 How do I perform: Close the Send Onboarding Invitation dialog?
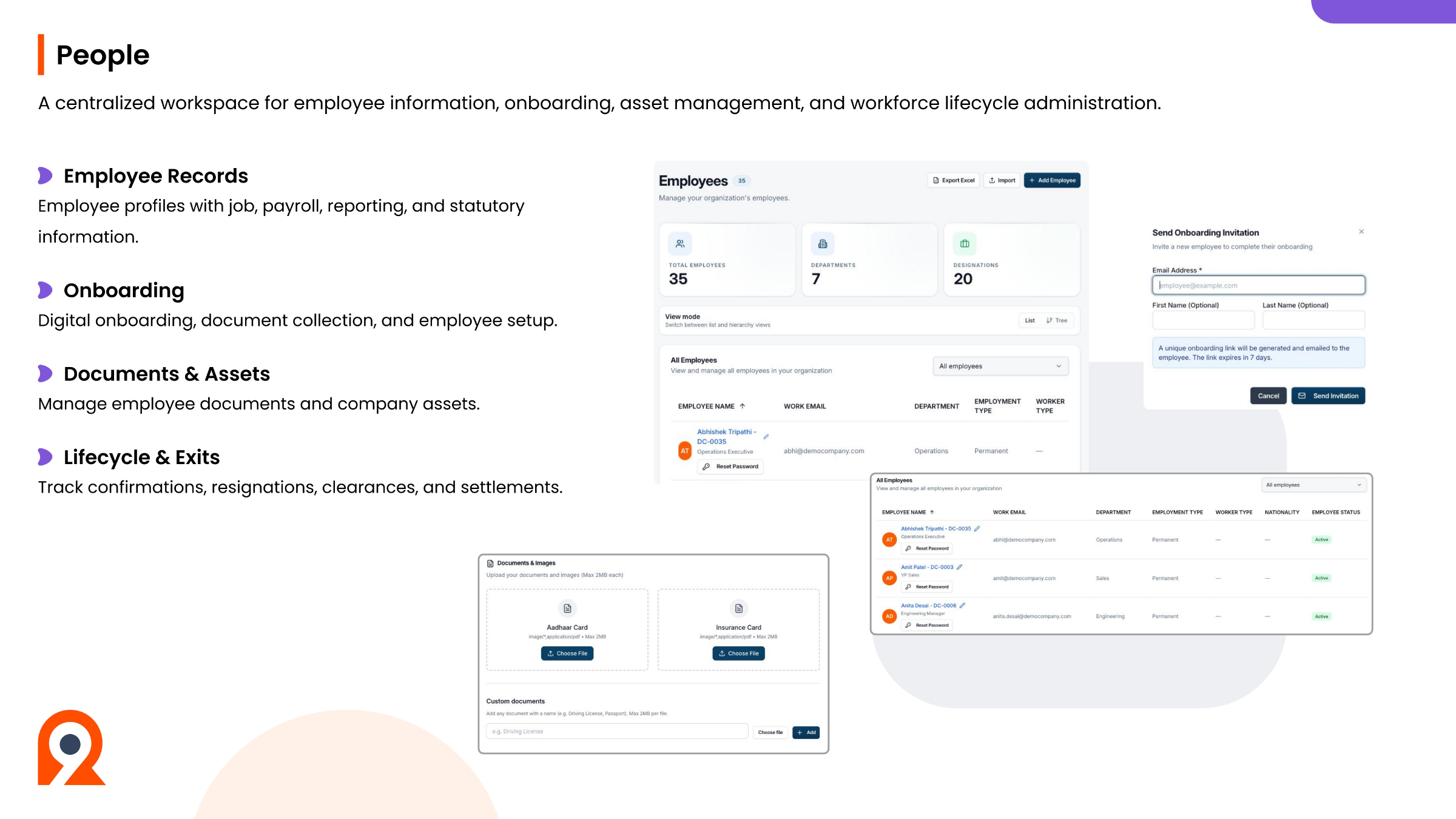(x=1361, y=232)
